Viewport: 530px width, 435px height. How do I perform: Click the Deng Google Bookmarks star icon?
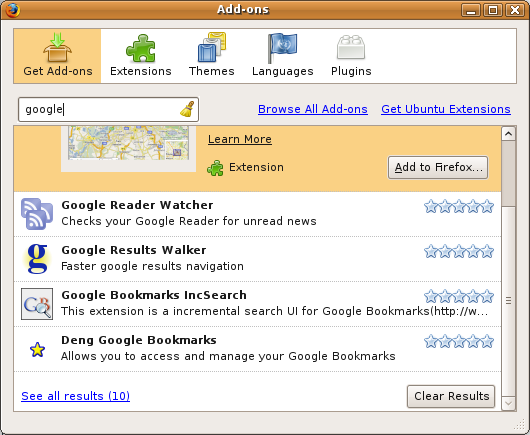[37, 349]
